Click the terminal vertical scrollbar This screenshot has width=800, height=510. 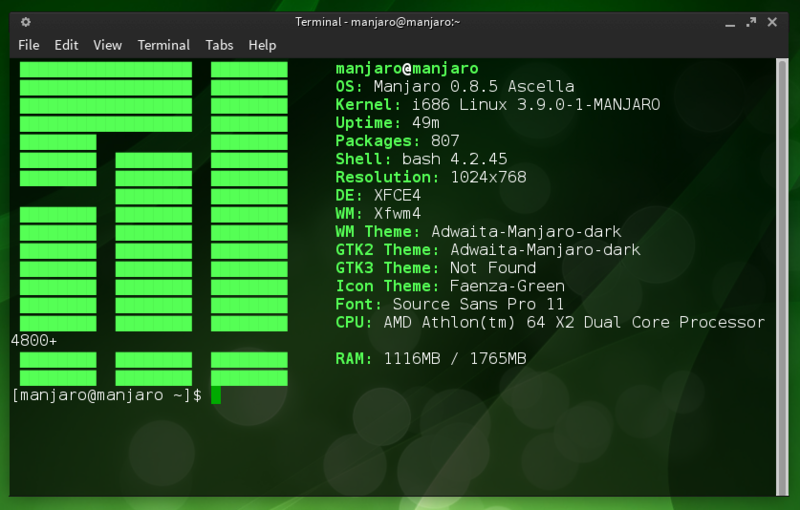(x=782, y=277)
